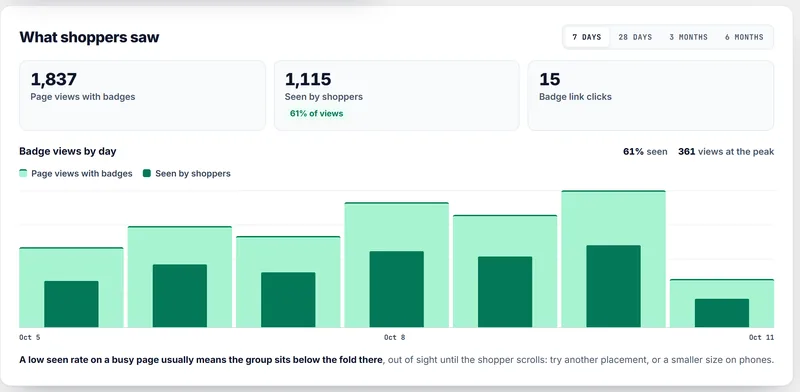Select the 7 DAYS range tab
Image resolution: width=800 pixels, height=392 pixels.
pyautogui.click(x=587, y=37)
